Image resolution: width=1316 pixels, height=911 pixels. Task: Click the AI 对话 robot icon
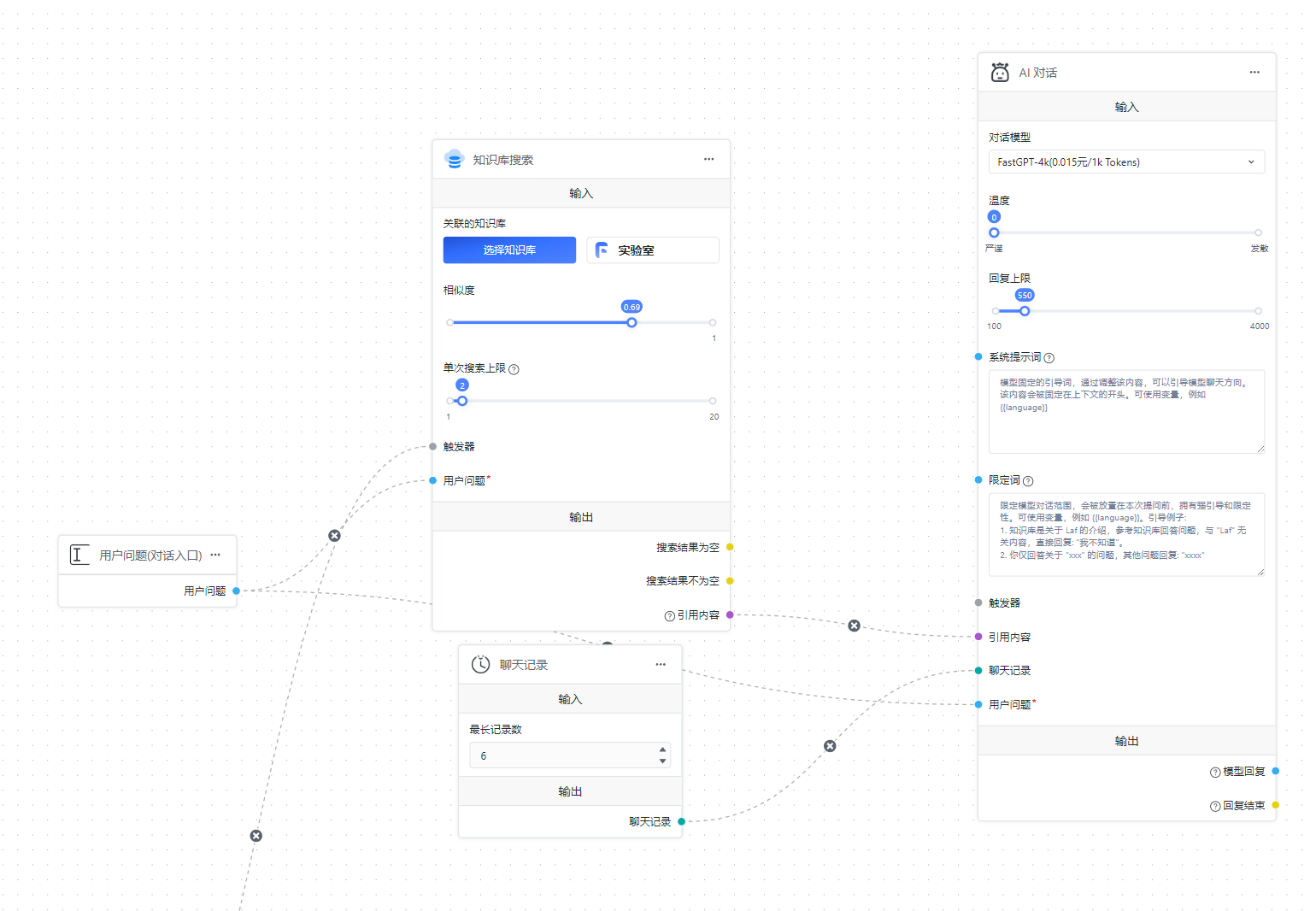click(1000, 73)
